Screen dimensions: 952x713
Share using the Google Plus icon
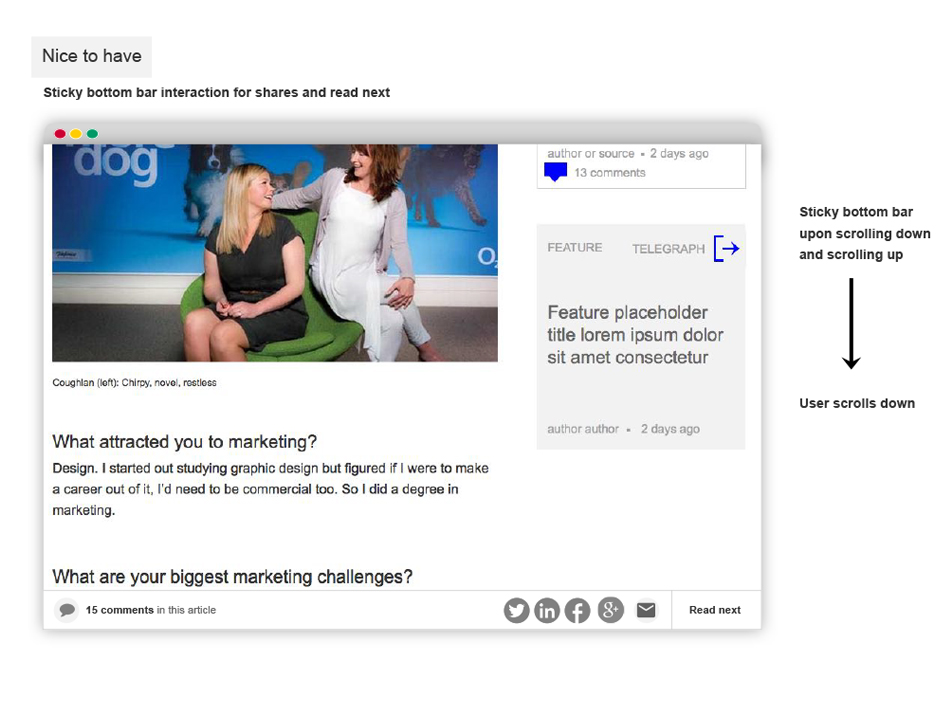pyautogui.click(x=610, y=610)
